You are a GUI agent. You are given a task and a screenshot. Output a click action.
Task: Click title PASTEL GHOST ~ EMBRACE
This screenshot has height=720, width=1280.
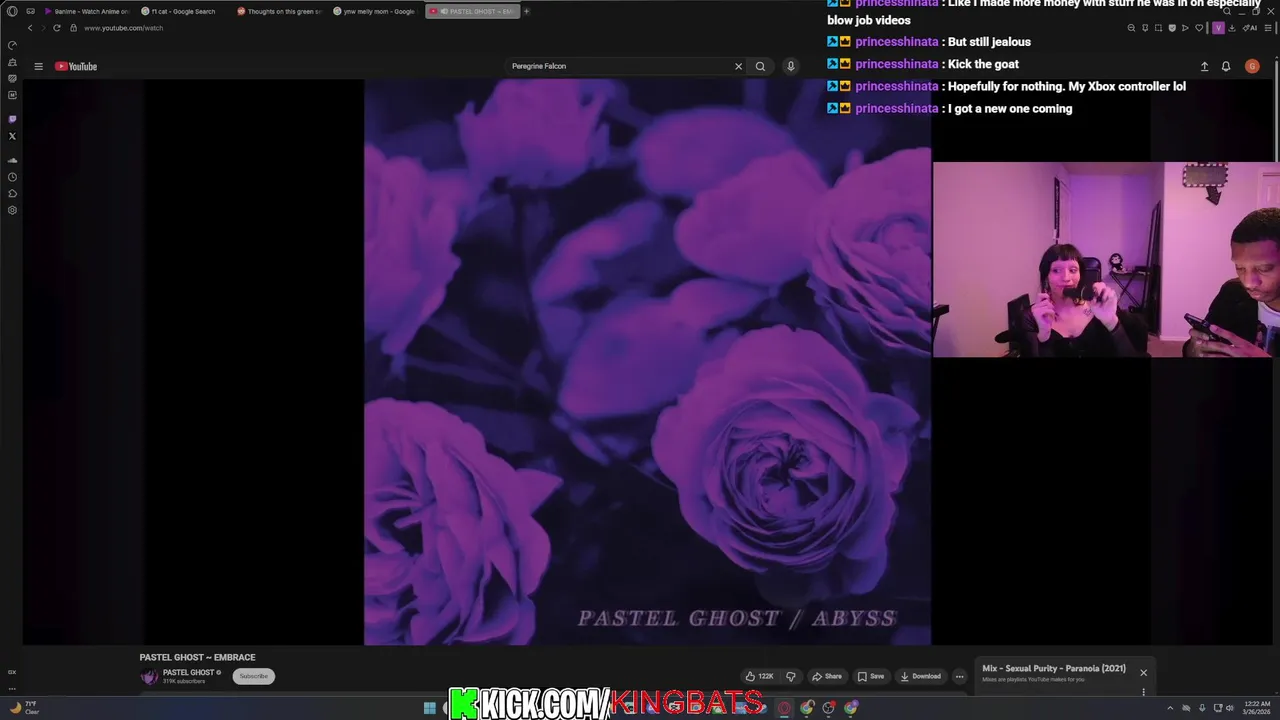[x=197, y=657]
